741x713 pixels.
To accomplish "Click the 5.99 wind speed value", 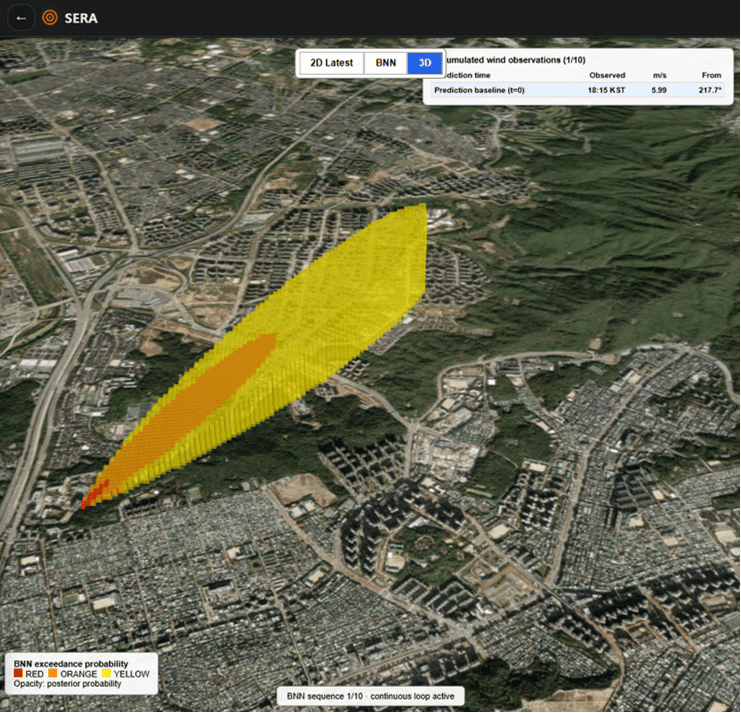I will (x=659, y=90).
